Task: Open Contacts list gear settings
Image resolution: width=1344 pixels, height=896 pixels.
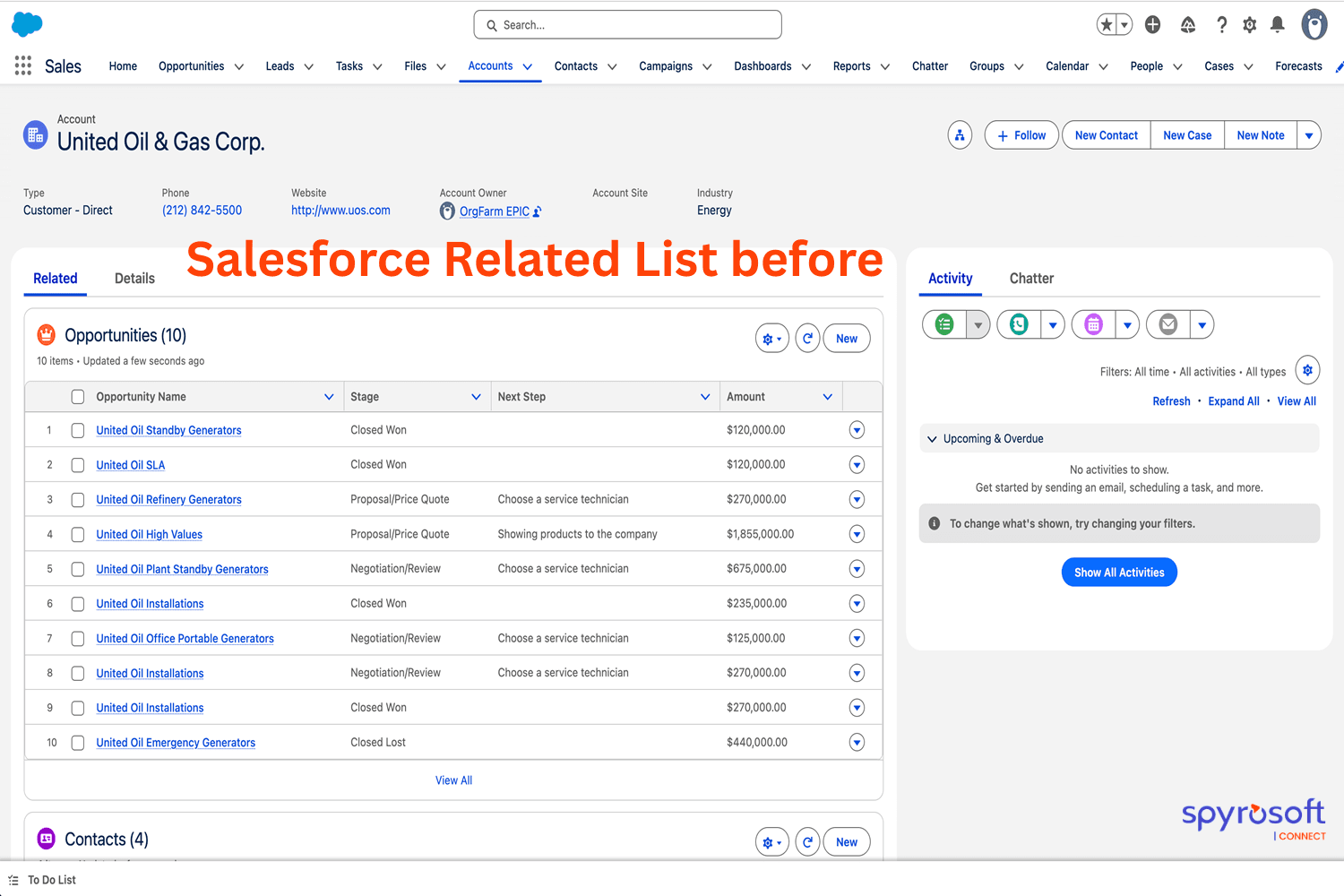Action: pos(771,842)
